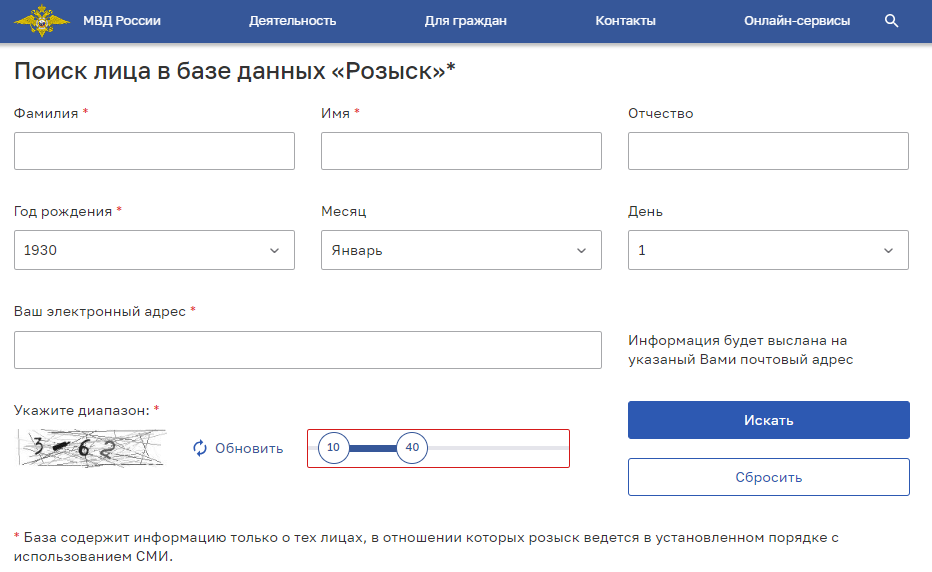This screenshot has width=932, height=572.
Task: Click the refresh captcha arrows icon
Action: pyautogui.click(x=200, y=448)
